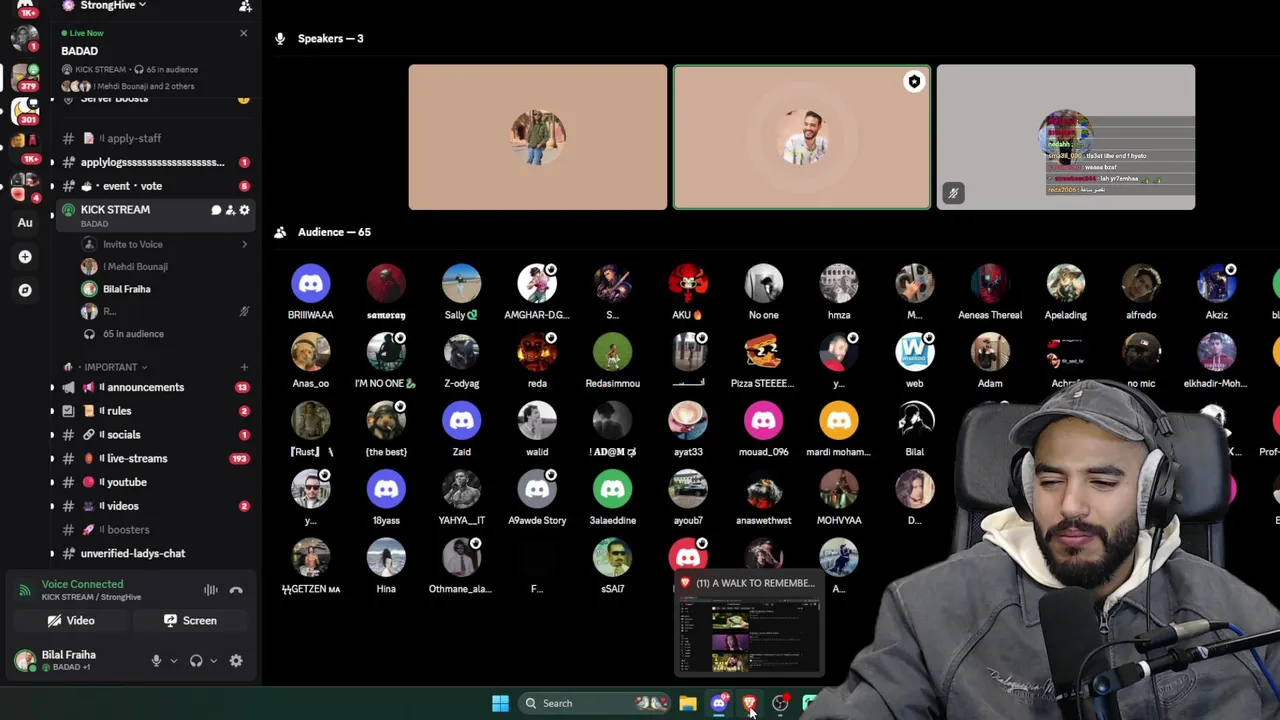The width and height of the screenshot is (1280, 720).
Task: Open server icon with 379 badge
Action: (25, 78)
